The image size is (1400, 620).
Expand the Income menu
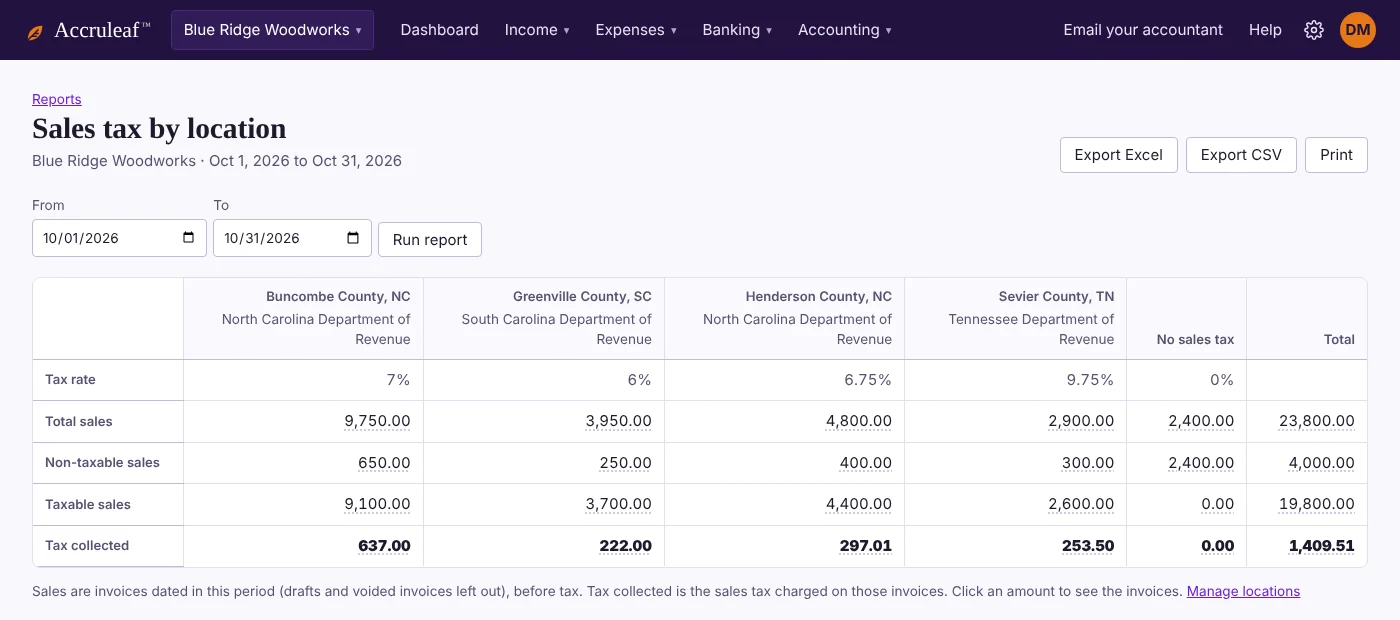(537, 30)
